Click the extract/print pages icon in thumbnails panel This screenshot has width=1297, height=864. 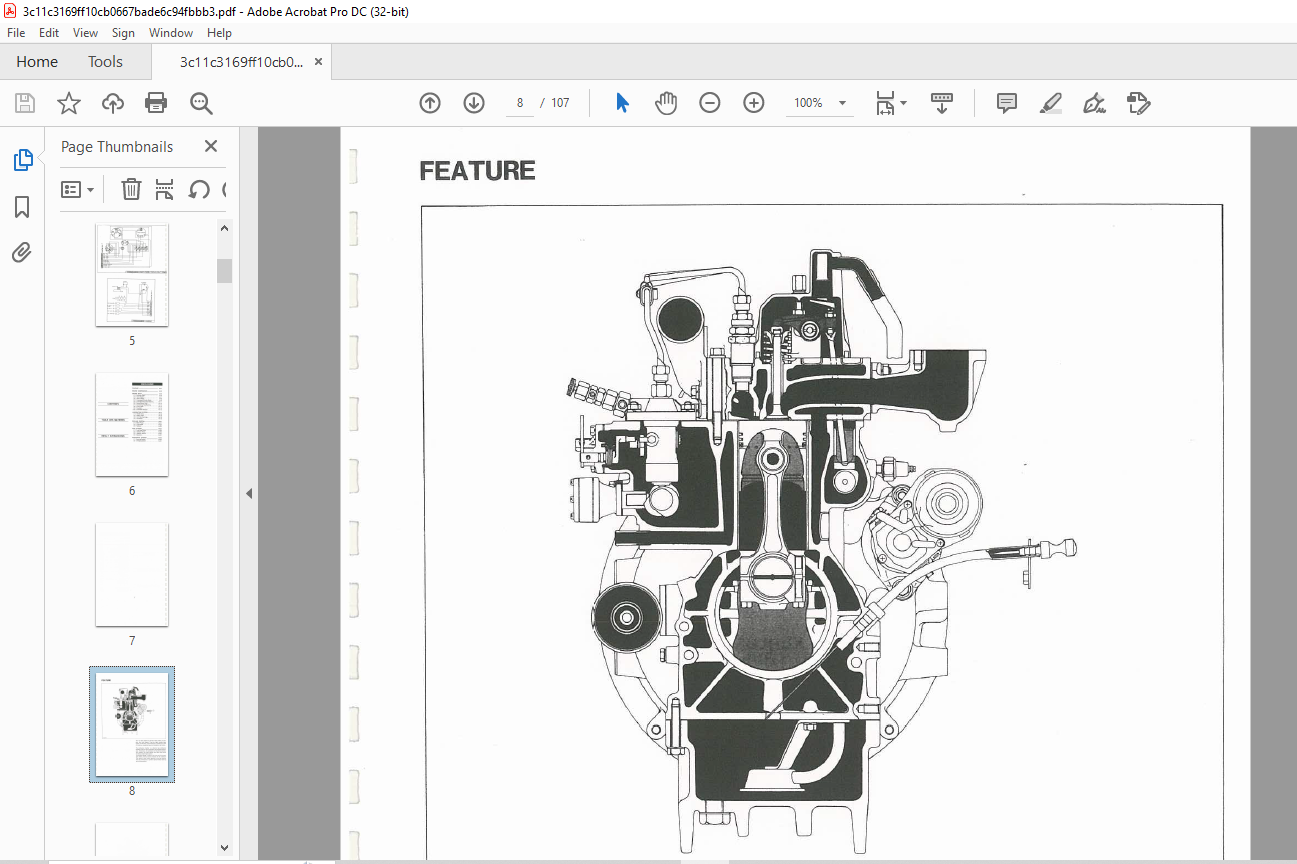tap(165, 189)
